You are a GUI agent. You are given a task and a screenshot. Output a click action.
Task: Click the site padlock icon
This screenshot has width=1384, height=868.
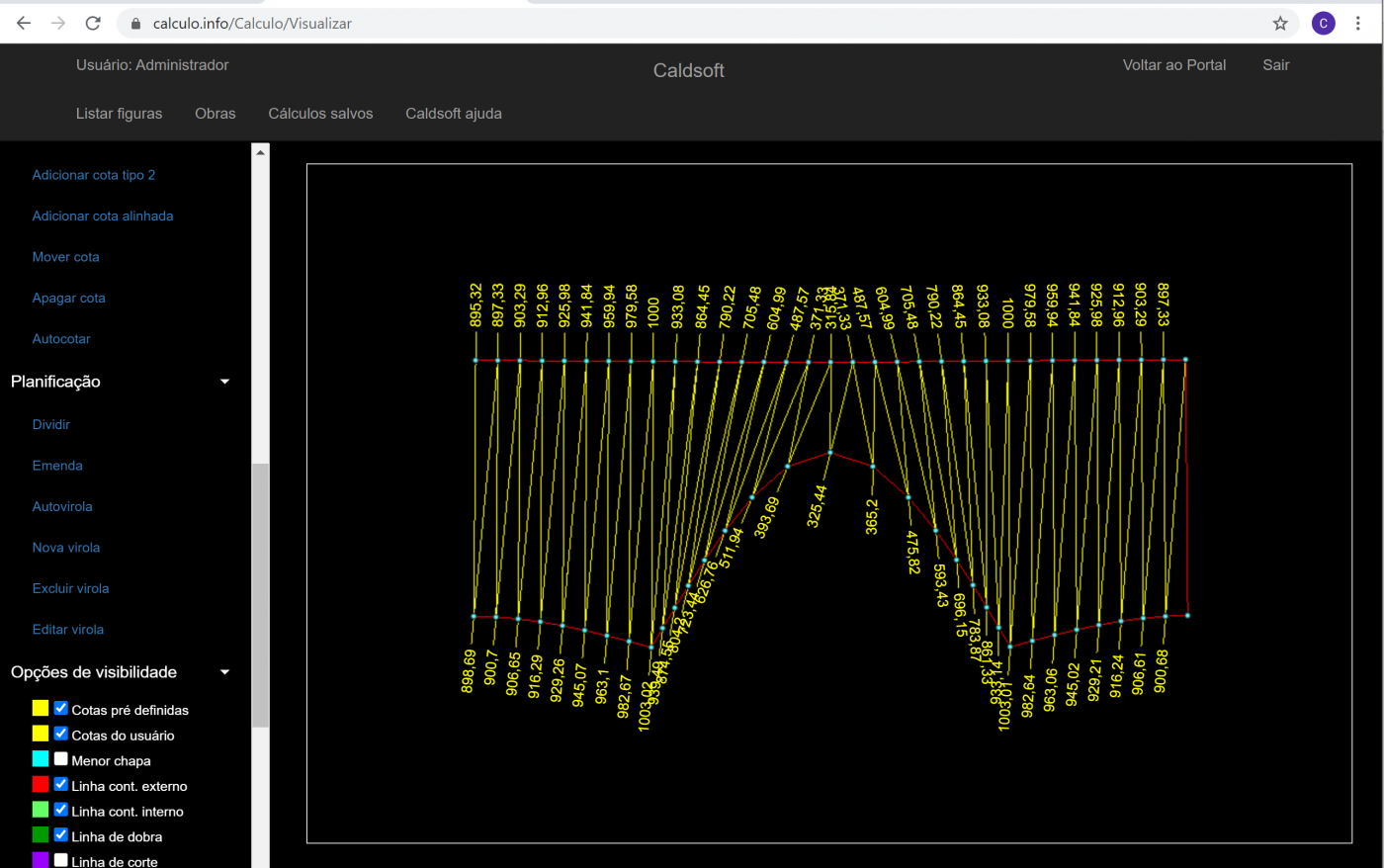pos(136,23)
